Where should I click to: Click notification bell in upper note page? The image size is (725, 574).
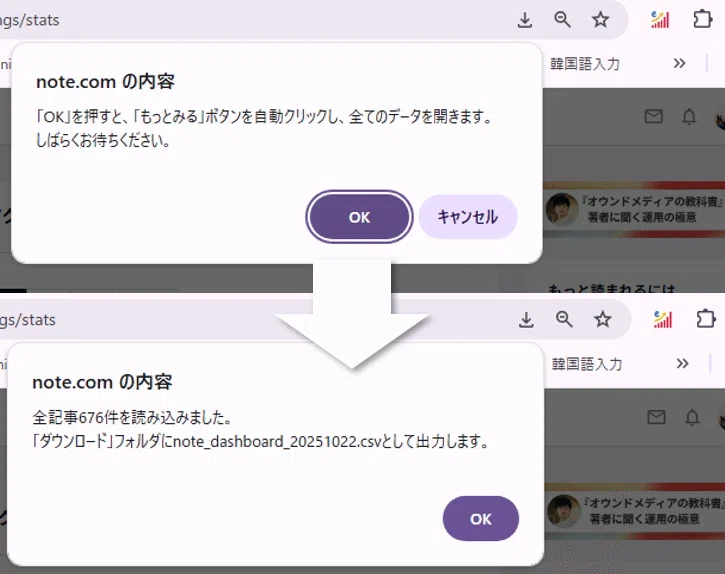pyautogui.click(x=689, y=117)
